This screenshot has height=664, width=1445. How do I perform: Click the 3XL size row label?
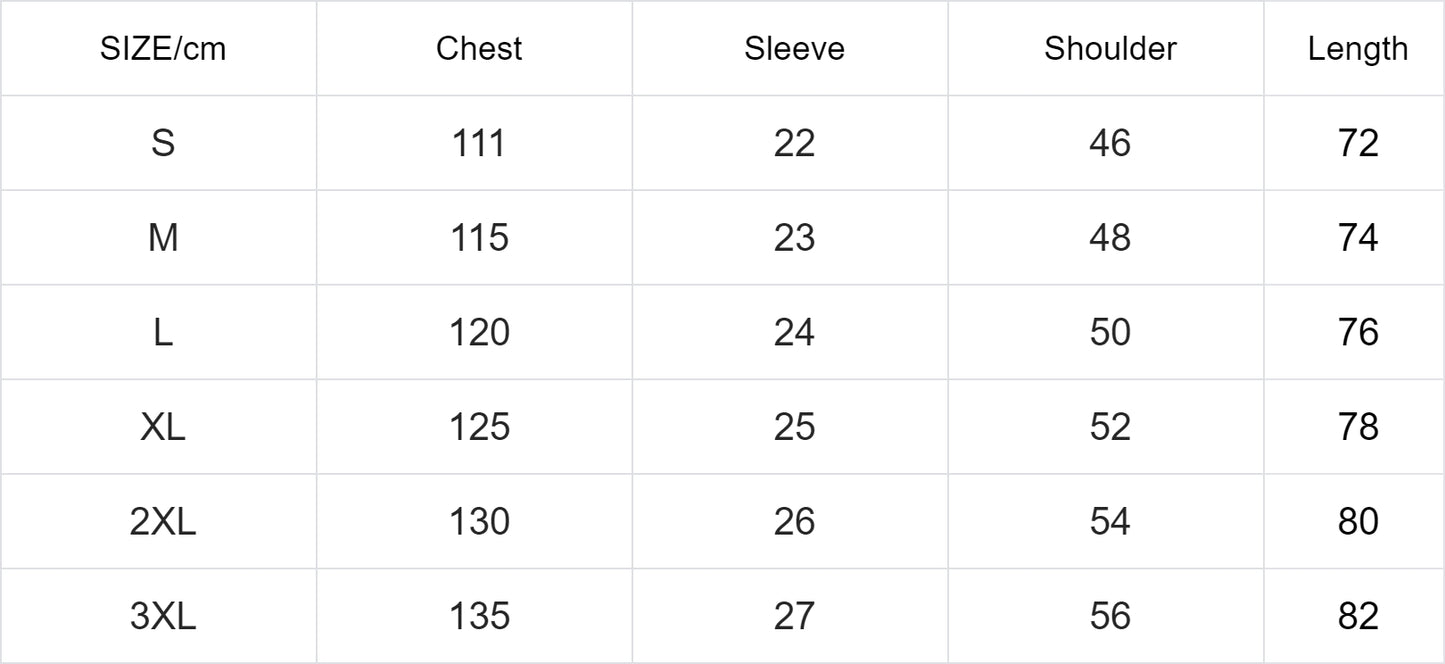click(163, 616)
